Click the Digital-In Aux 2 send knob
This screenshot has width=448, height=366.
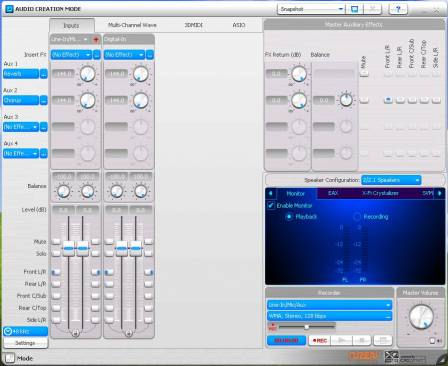click(141, 100)
